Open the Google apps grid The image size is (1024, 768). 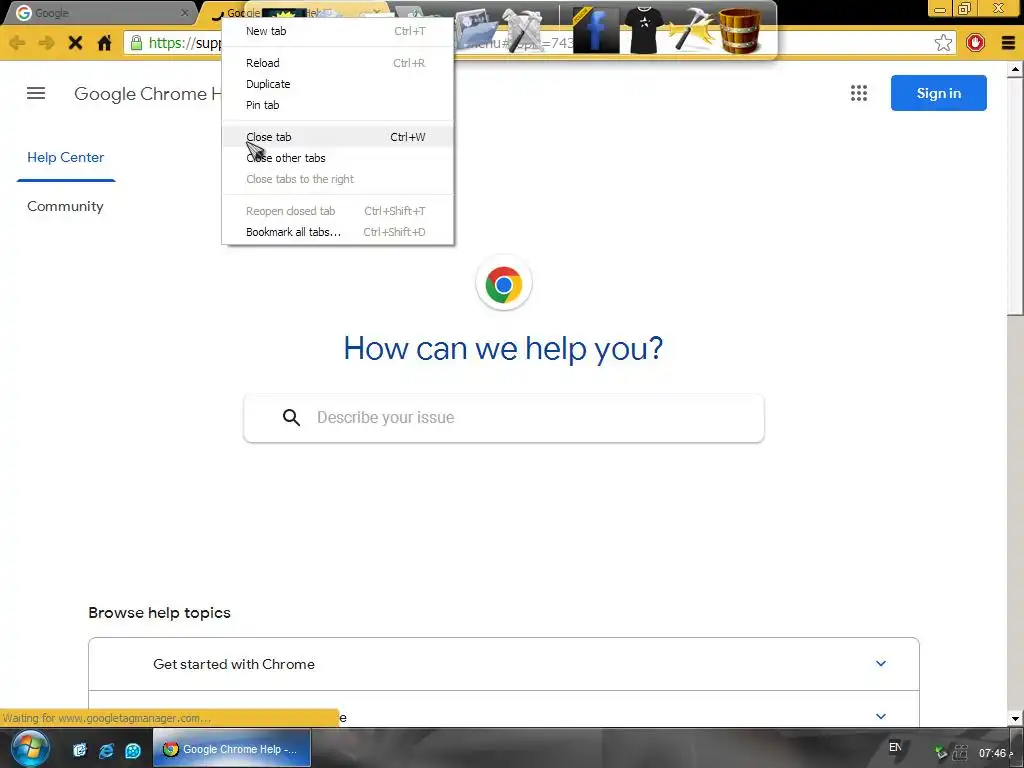tap(859, 93)
